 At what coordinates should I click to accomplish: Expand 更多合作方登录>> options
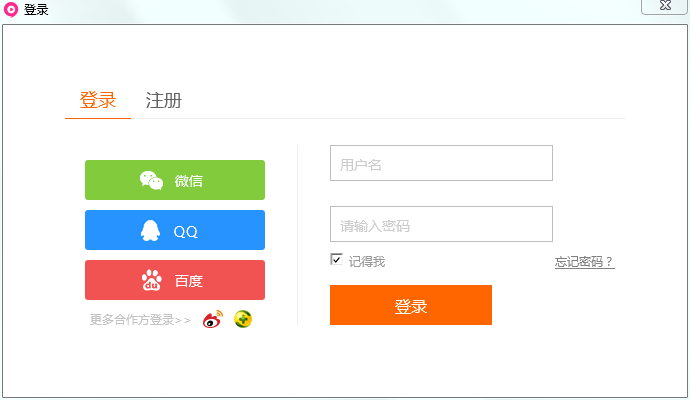[x=140, y=320]
